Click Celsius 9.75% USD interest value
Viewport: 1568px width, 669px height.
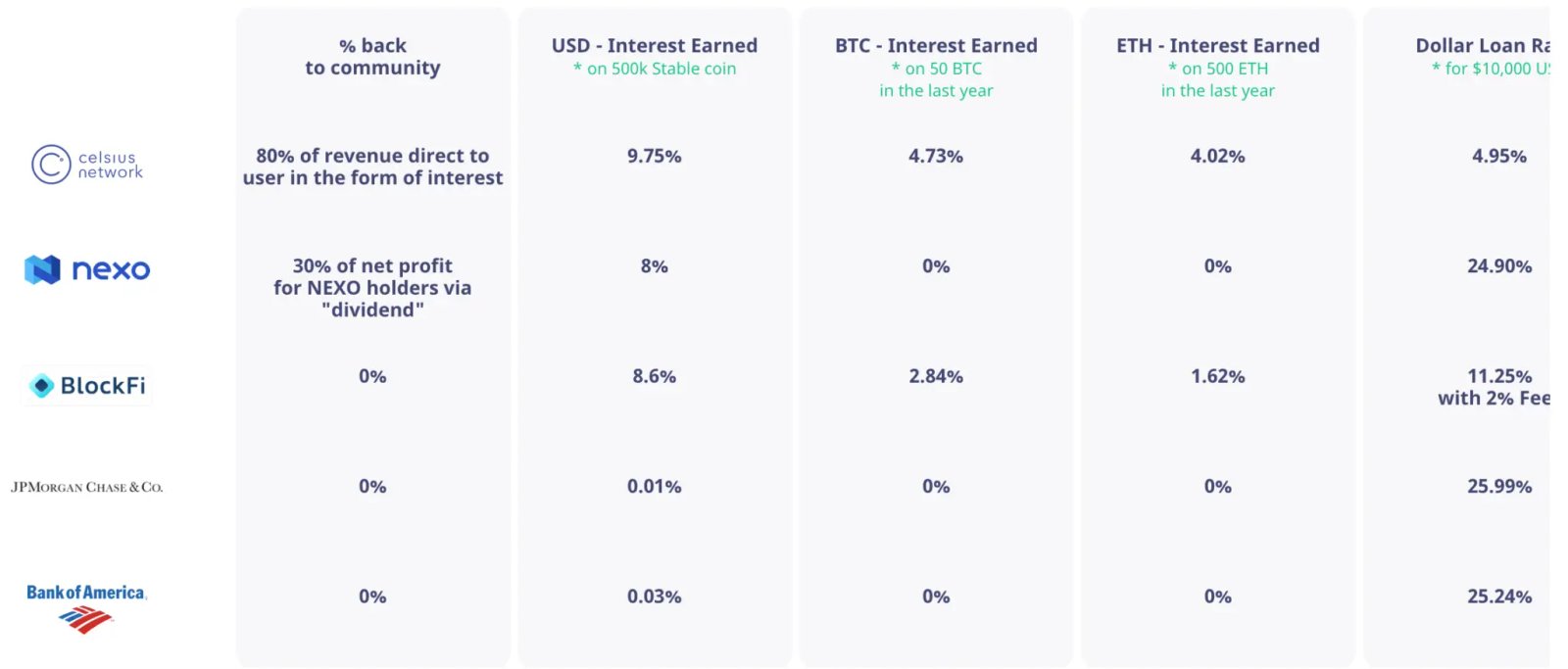pos(654,156)
